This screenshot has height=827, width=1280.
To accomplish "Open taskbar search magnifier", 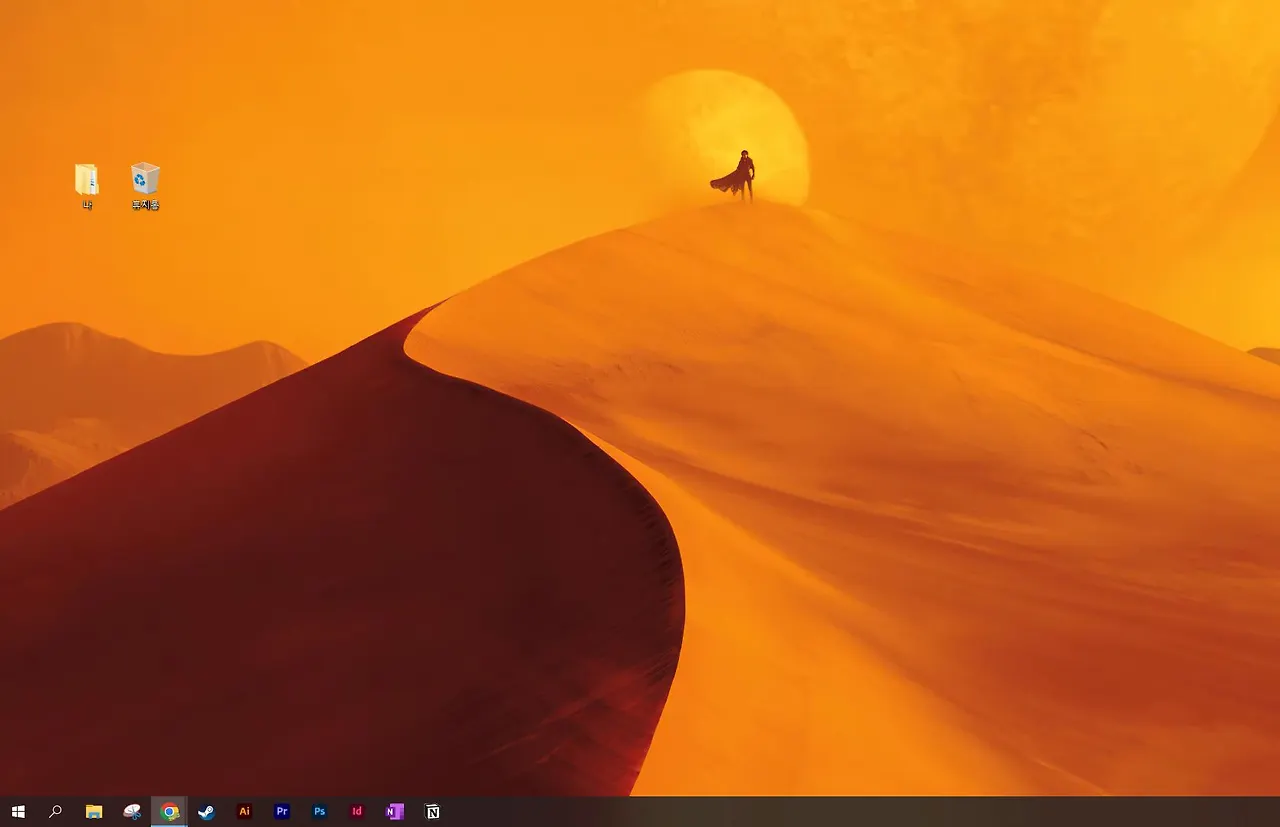I will click(56, 812).
